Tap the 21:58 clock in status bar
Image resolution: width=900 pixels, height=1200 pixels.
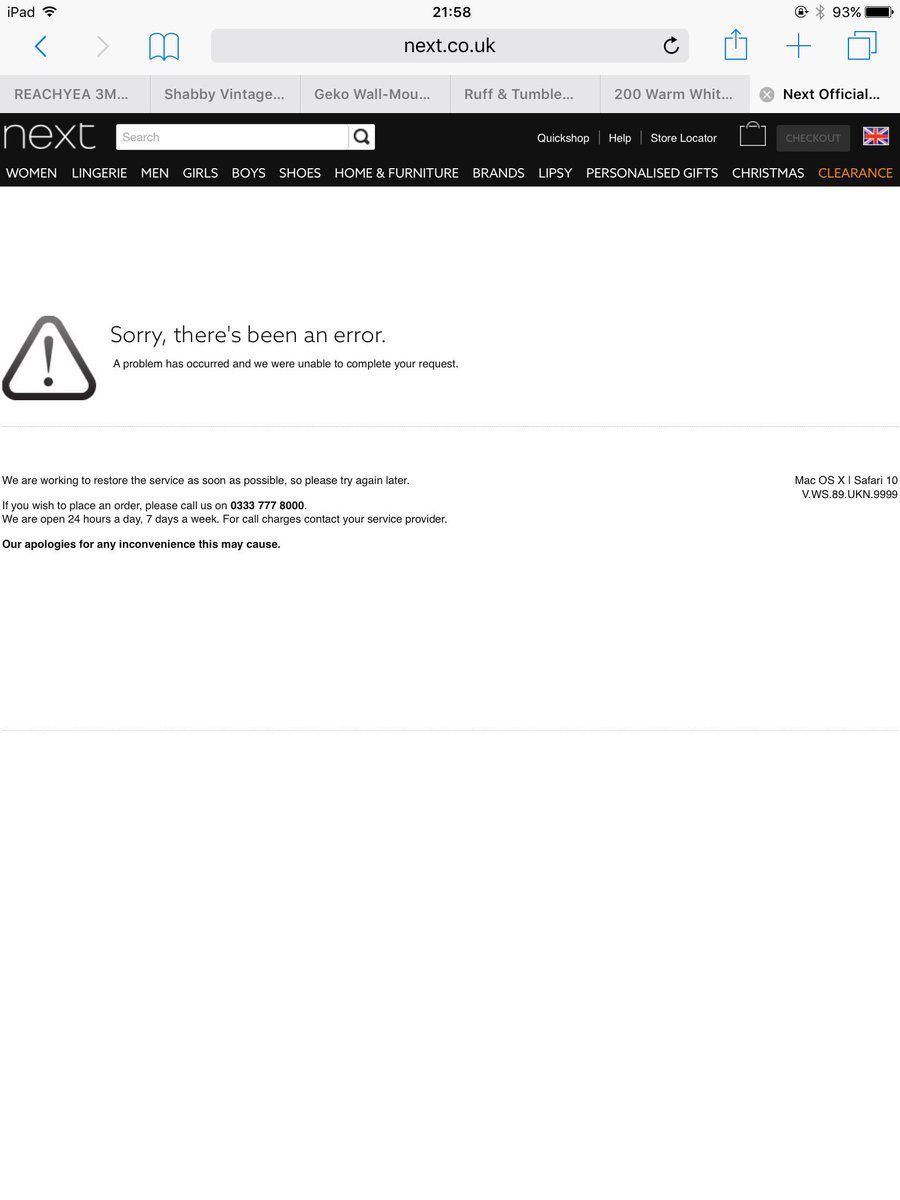451,12
